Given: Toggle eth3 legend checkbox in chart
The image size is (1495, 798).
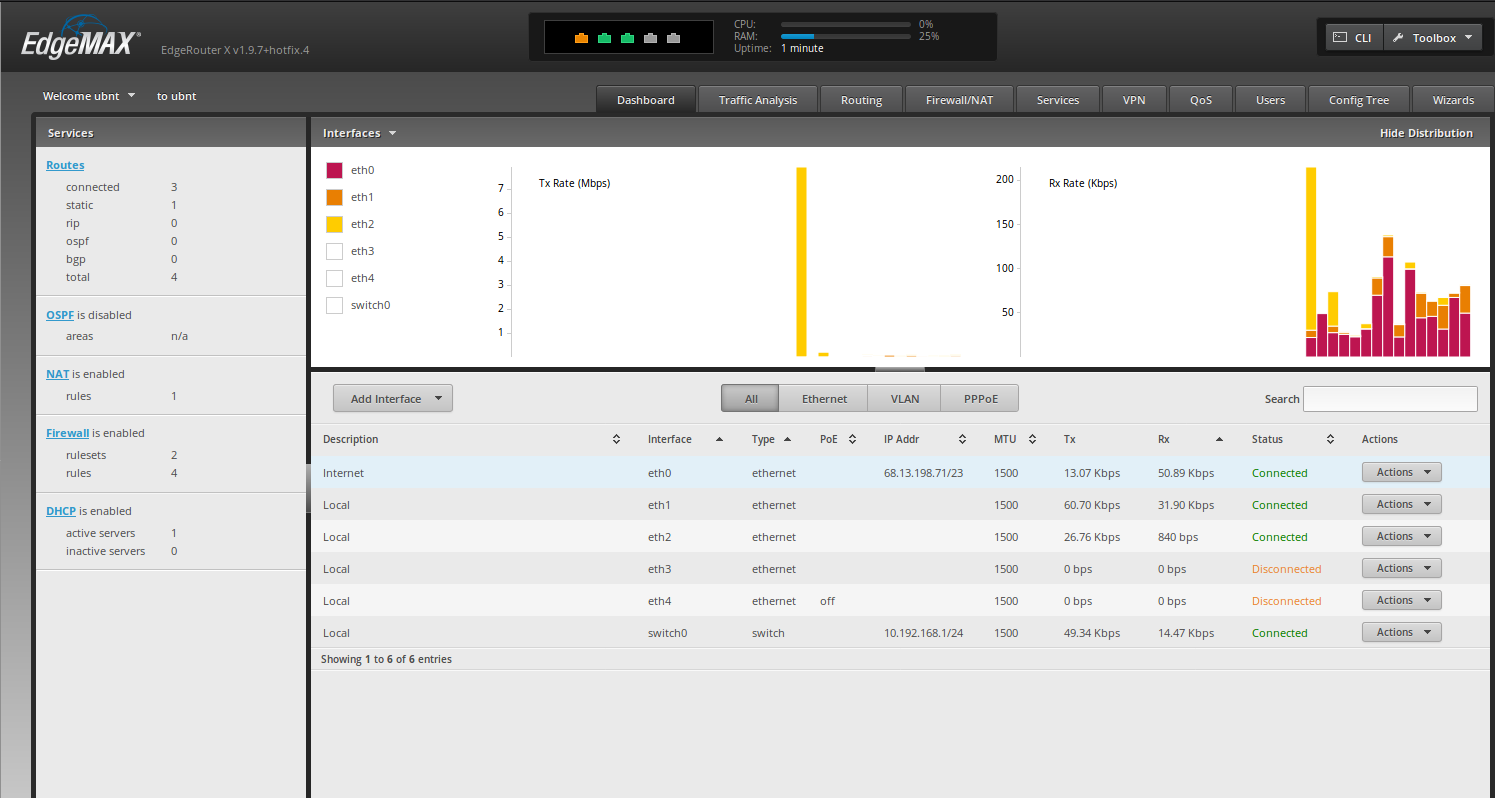Looking at the screenshot, I should (335, 251).
